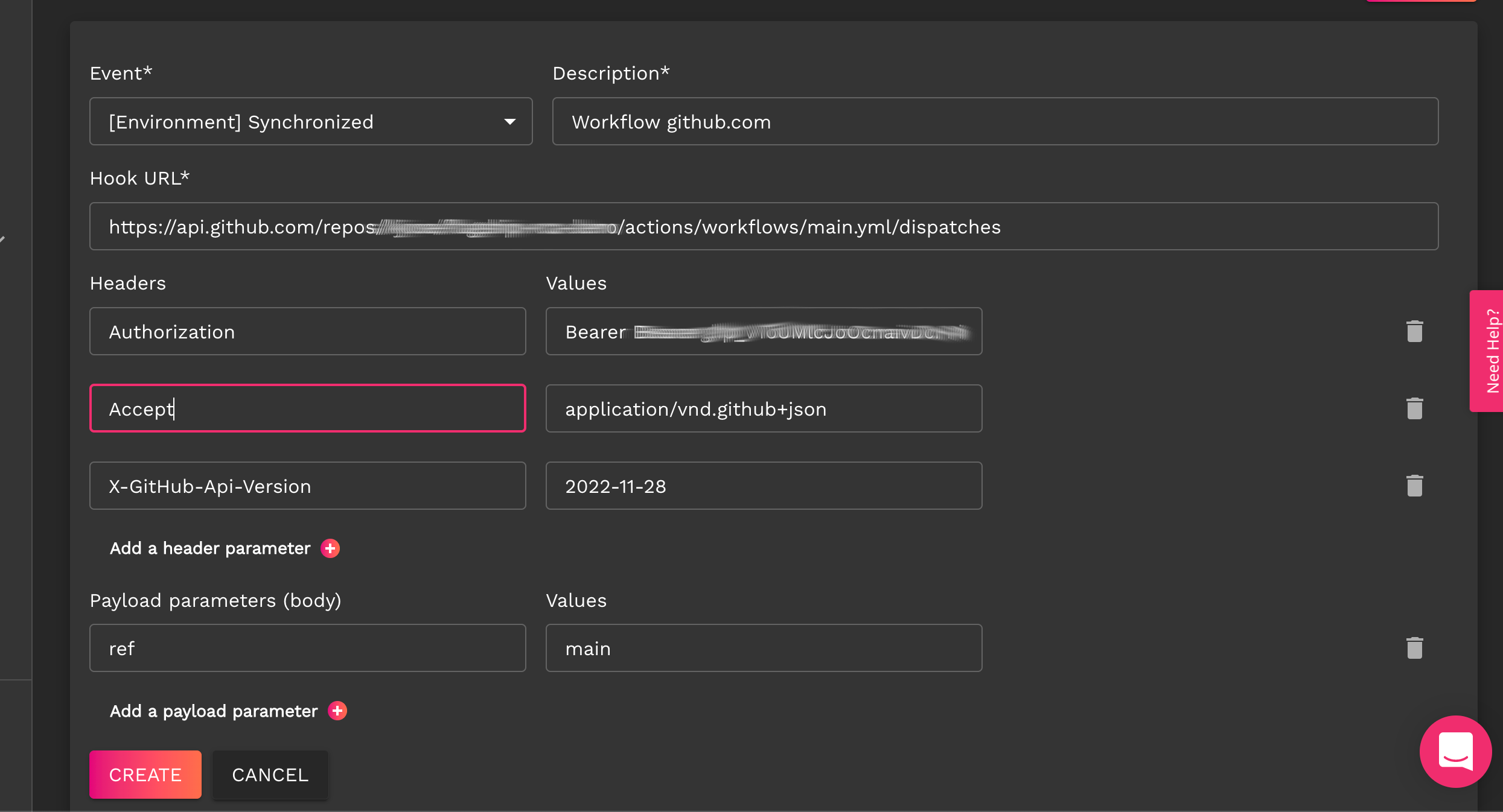Click the main payload value field
Viewport: 1503px width, 812px height.
pyautogui.click(x=764, y=648)
